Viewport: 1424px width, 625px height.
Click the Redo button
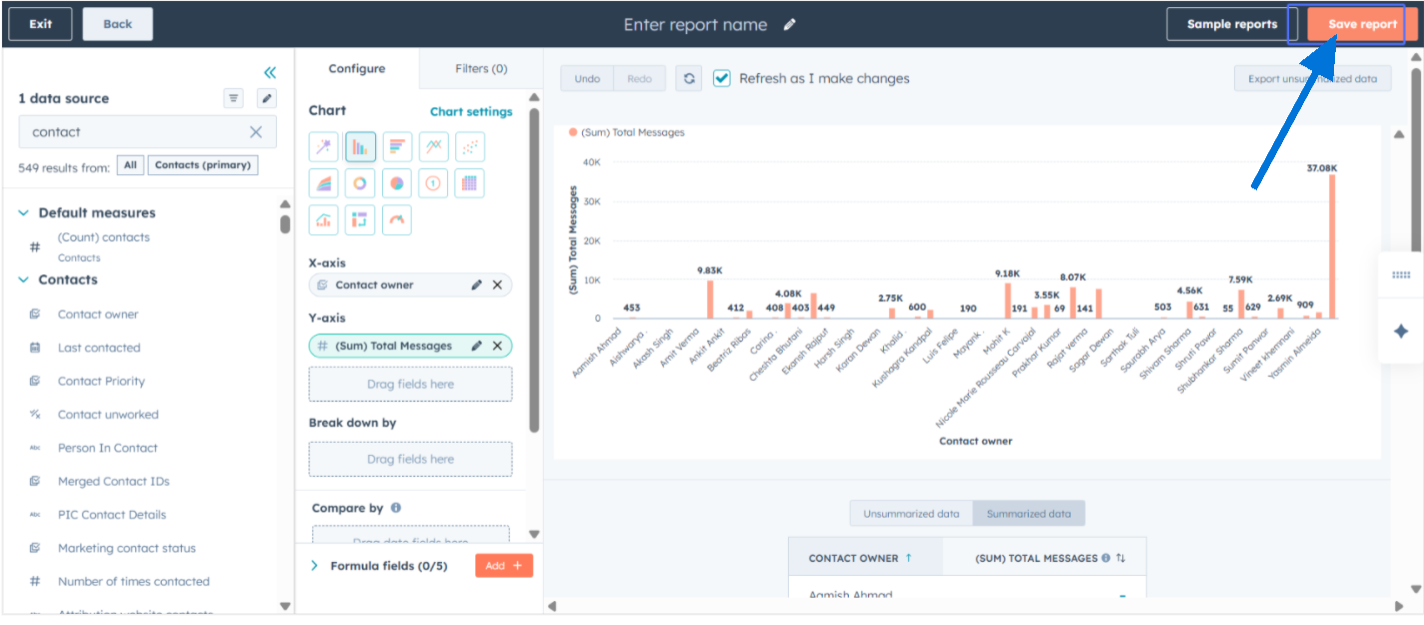639,78
